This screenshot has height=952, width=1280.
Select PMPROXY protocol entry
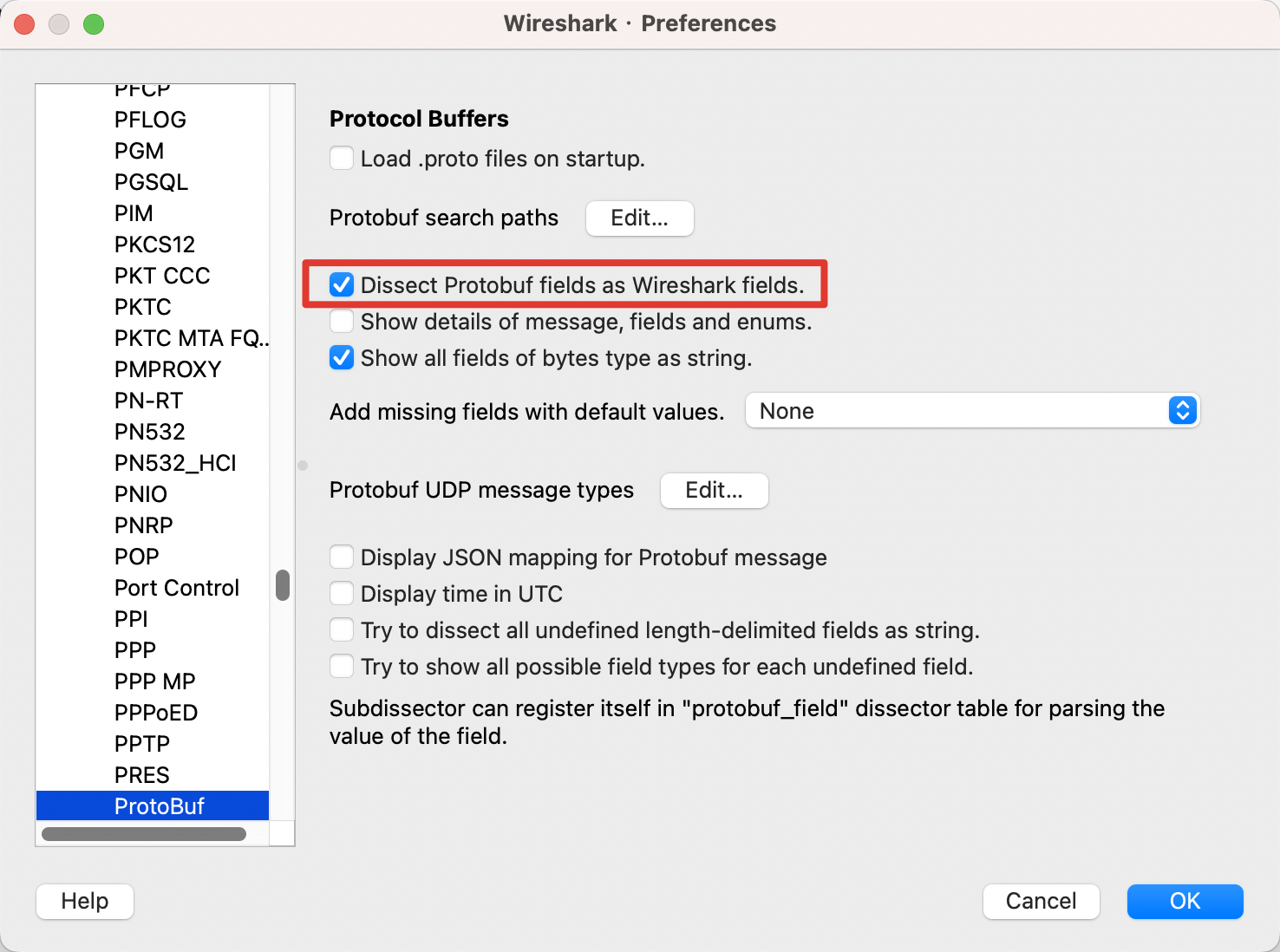coord(153,369)
